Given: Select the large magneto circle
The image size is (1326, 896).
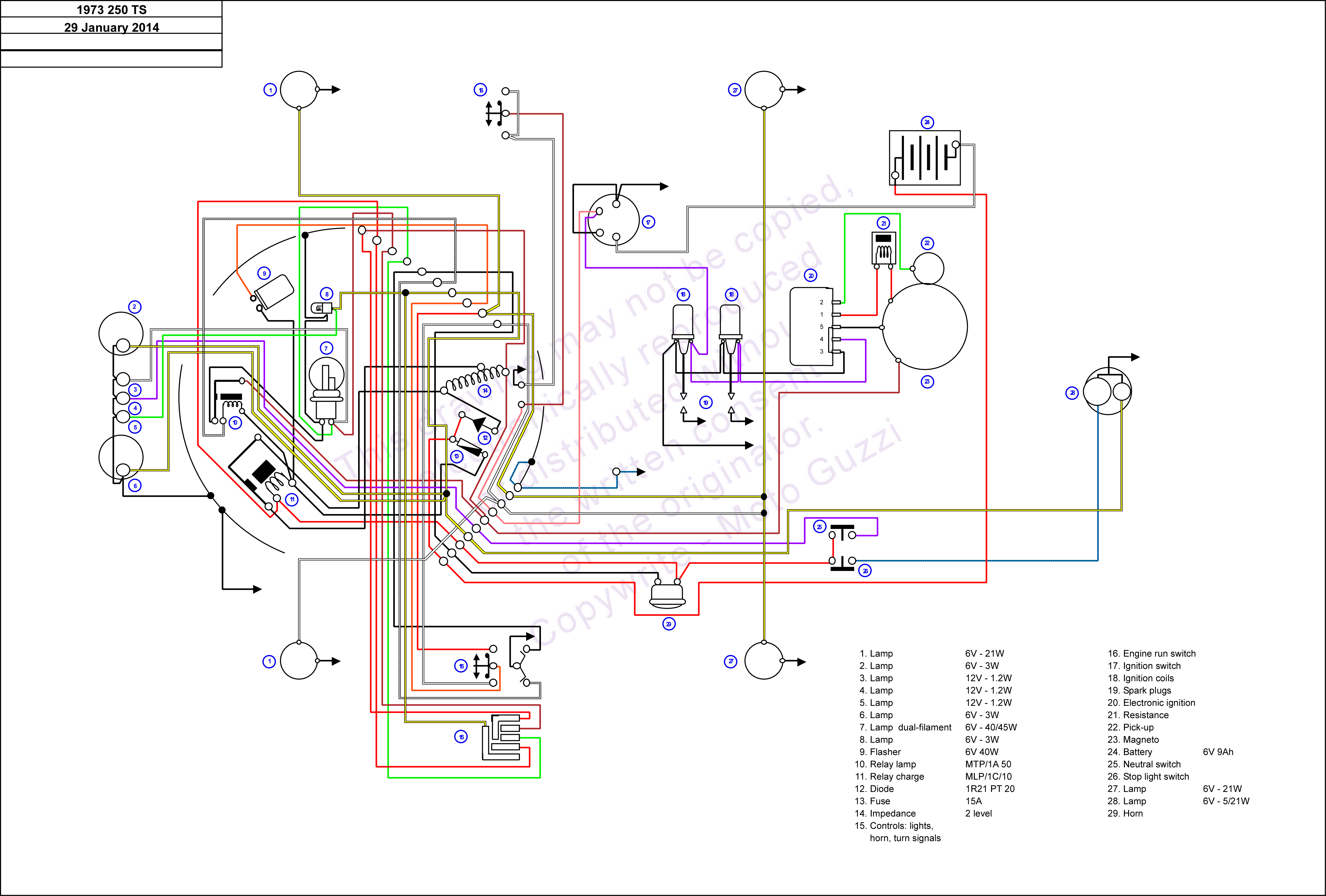Looking at the screenshot, I should pos(924,327).
